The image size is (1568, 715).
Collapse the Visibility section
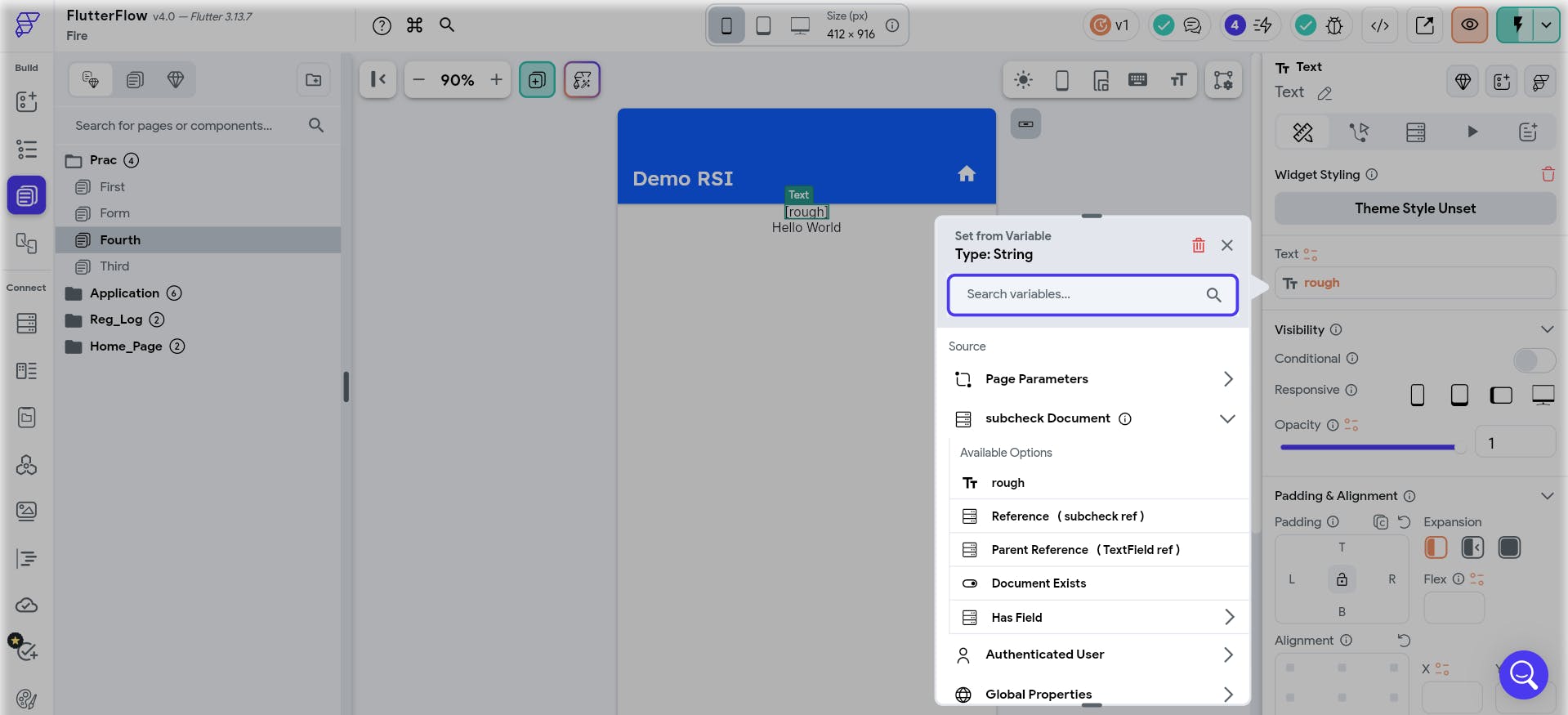[1547, 329]
